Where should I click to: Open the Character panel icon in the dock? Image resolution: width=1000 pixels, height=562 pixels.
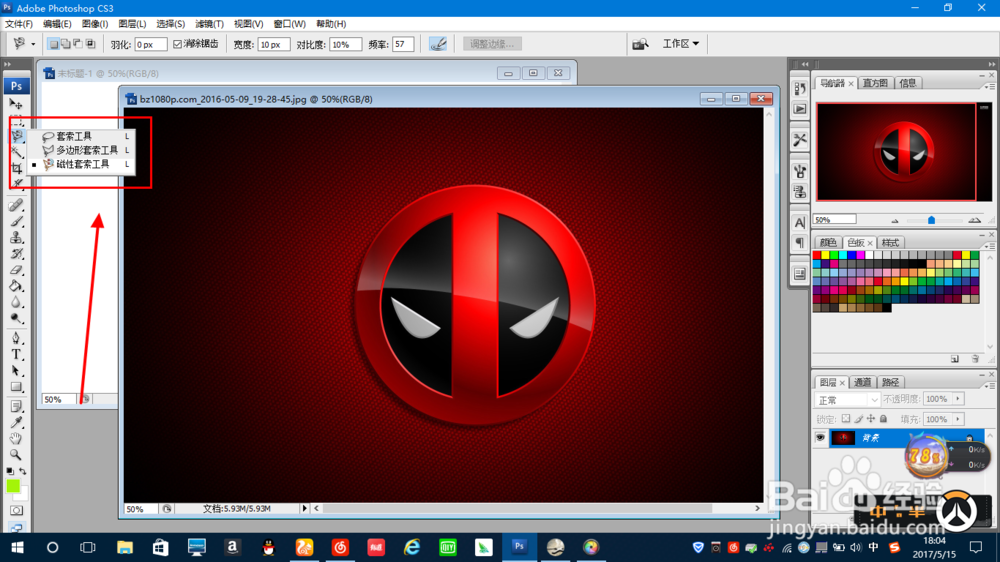click(800, 223)
